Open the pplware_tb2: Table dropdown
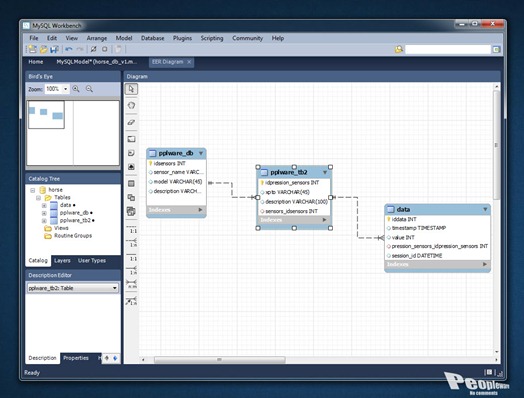Image resolution: width=524 pixels, height=398 pixels. [x=73, y=288]
